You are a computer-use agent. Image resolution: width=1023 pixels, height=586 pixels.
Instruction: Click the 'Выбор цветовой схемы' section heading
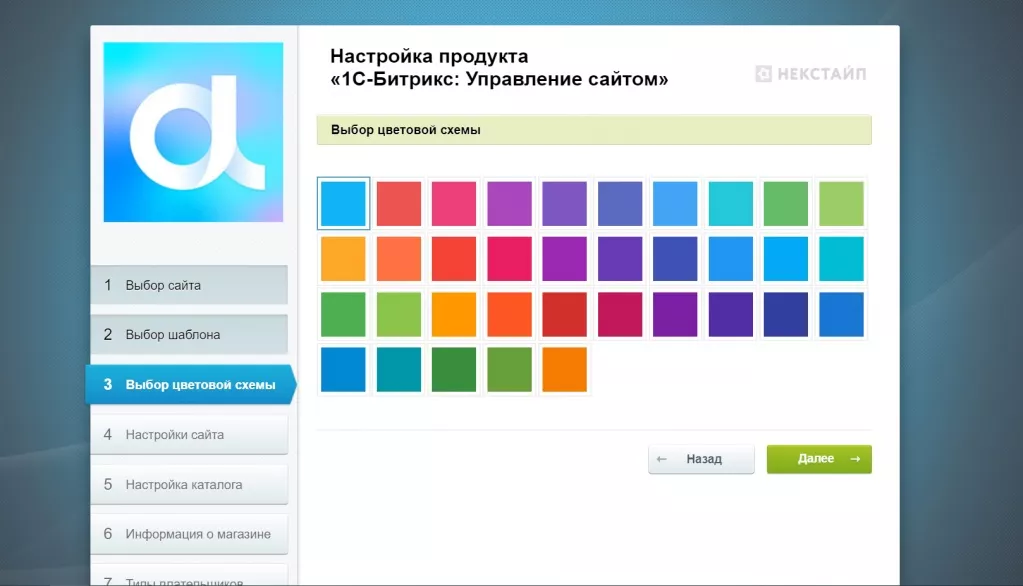click(x=594, y=130)
